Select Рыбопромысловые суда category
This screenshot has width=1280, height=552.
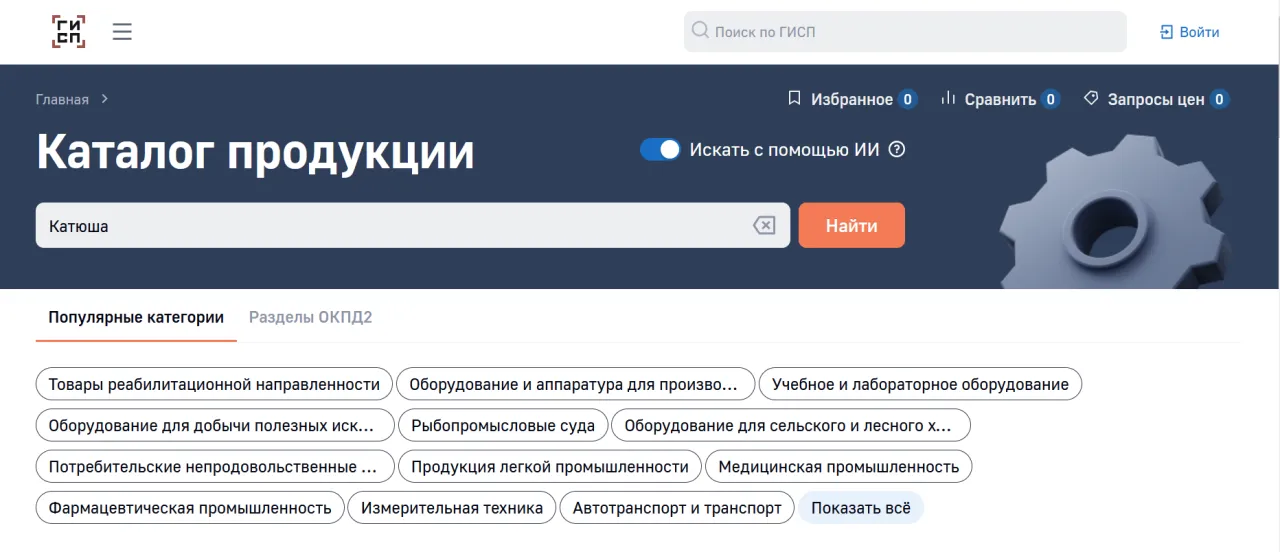(502, 426)
